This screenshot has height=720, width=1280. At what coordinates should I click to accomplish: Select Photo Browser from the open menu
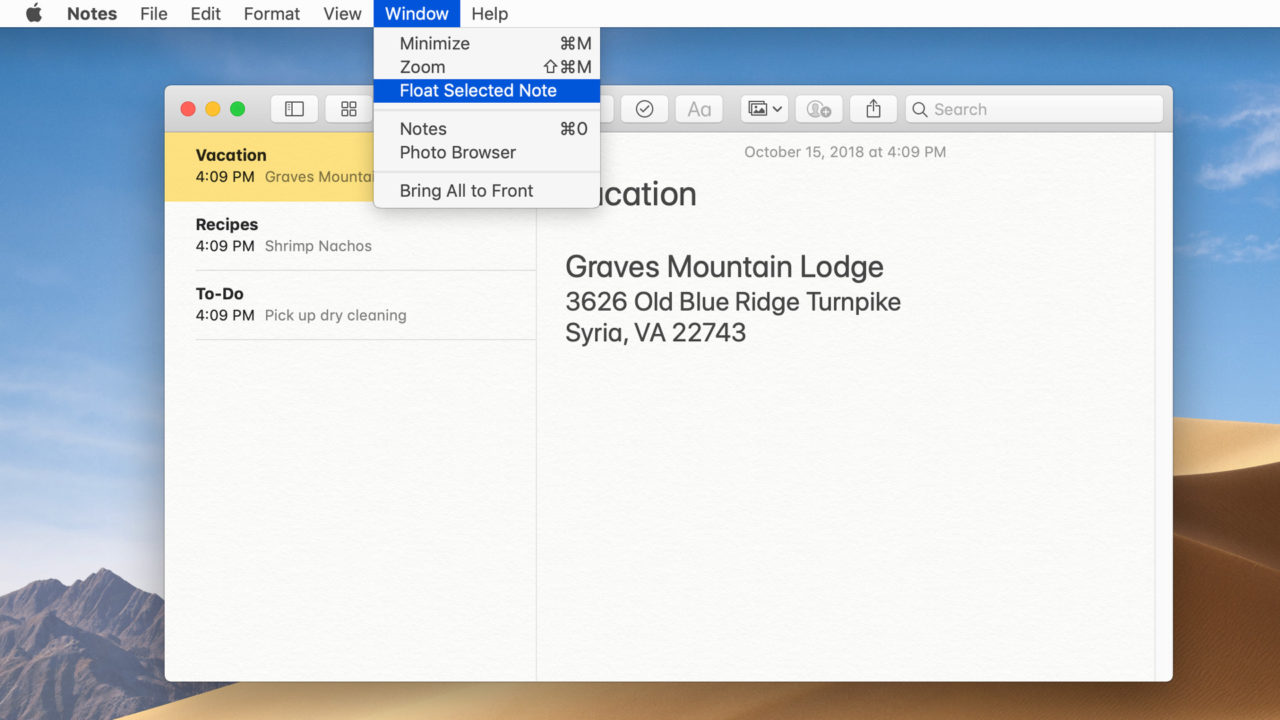(457, 152)
